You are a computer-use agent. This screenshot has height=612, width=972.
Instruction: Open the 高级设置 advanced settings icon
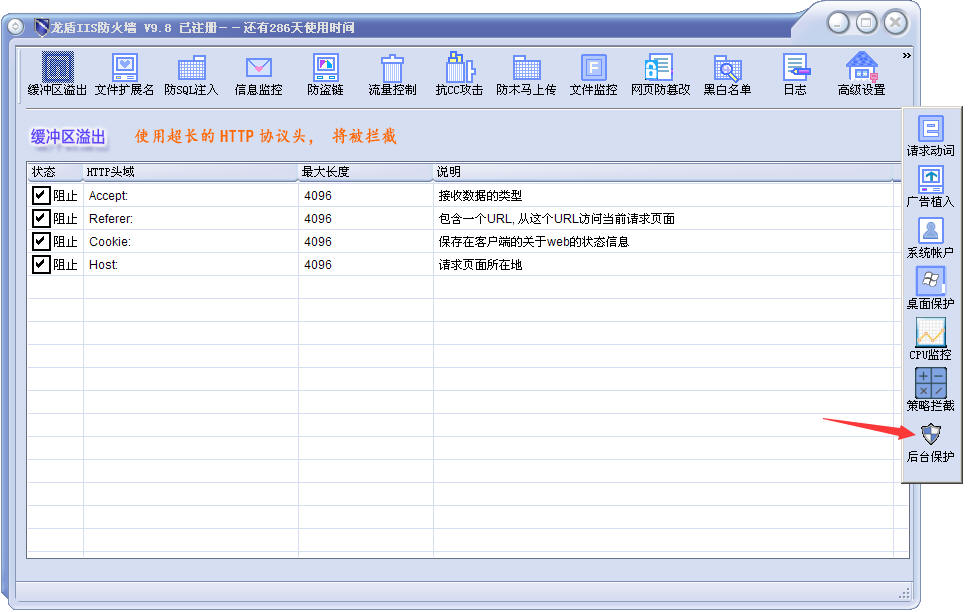[862, 74]
